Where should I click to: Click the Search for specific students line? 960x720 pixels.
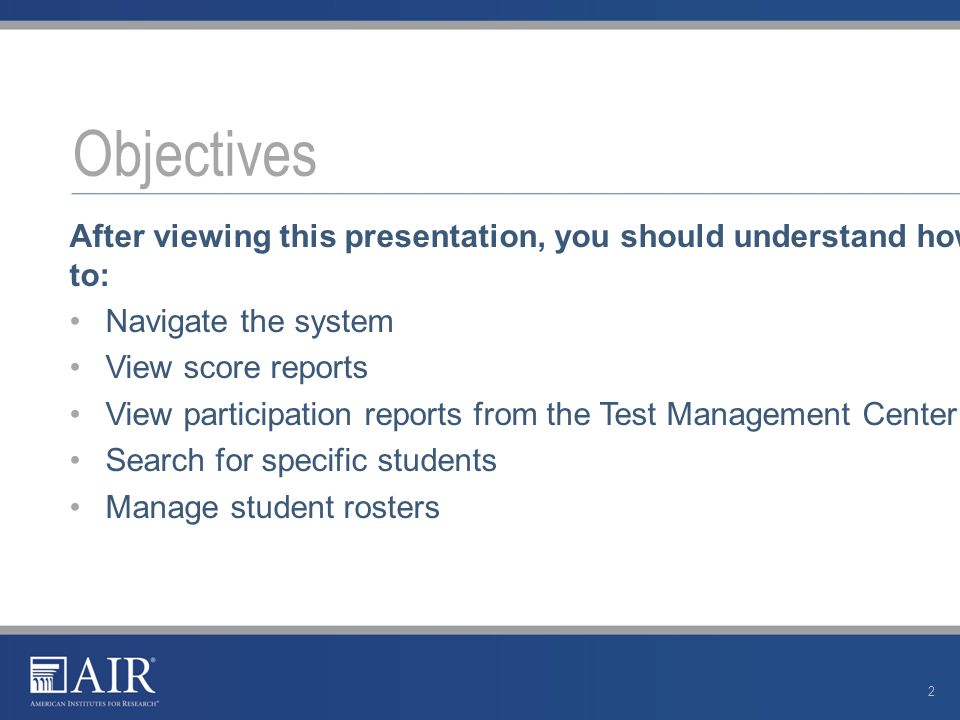coord(301,460)
